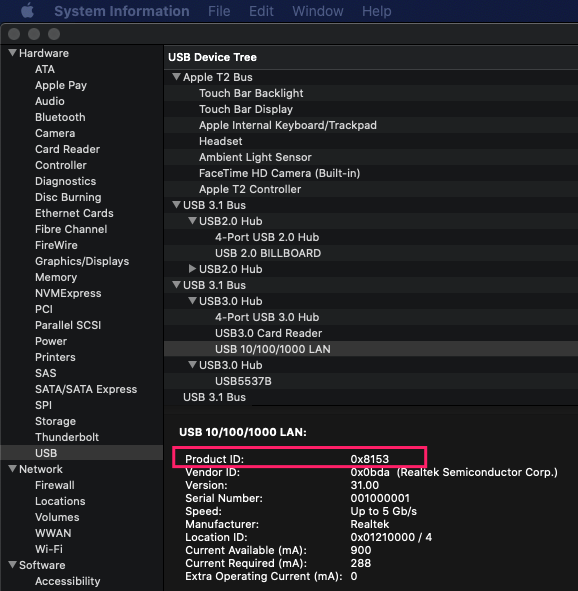
Task: Select SATA/SATA Express in the sidebar
Action: click(x=86, y=389)
